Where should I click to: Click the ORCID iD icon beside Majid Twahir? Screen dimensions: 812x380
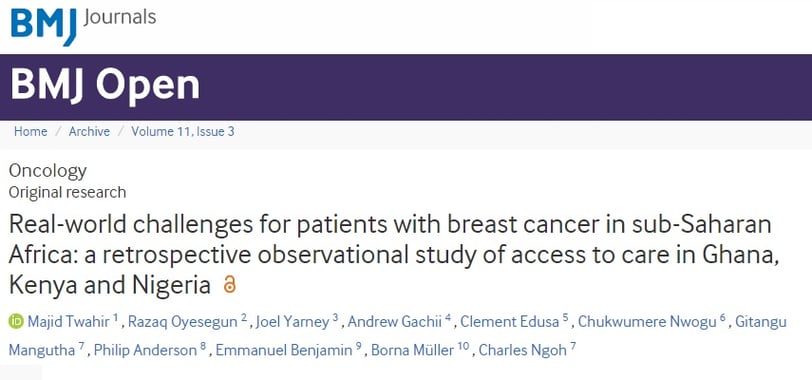(x=16, y=321)
